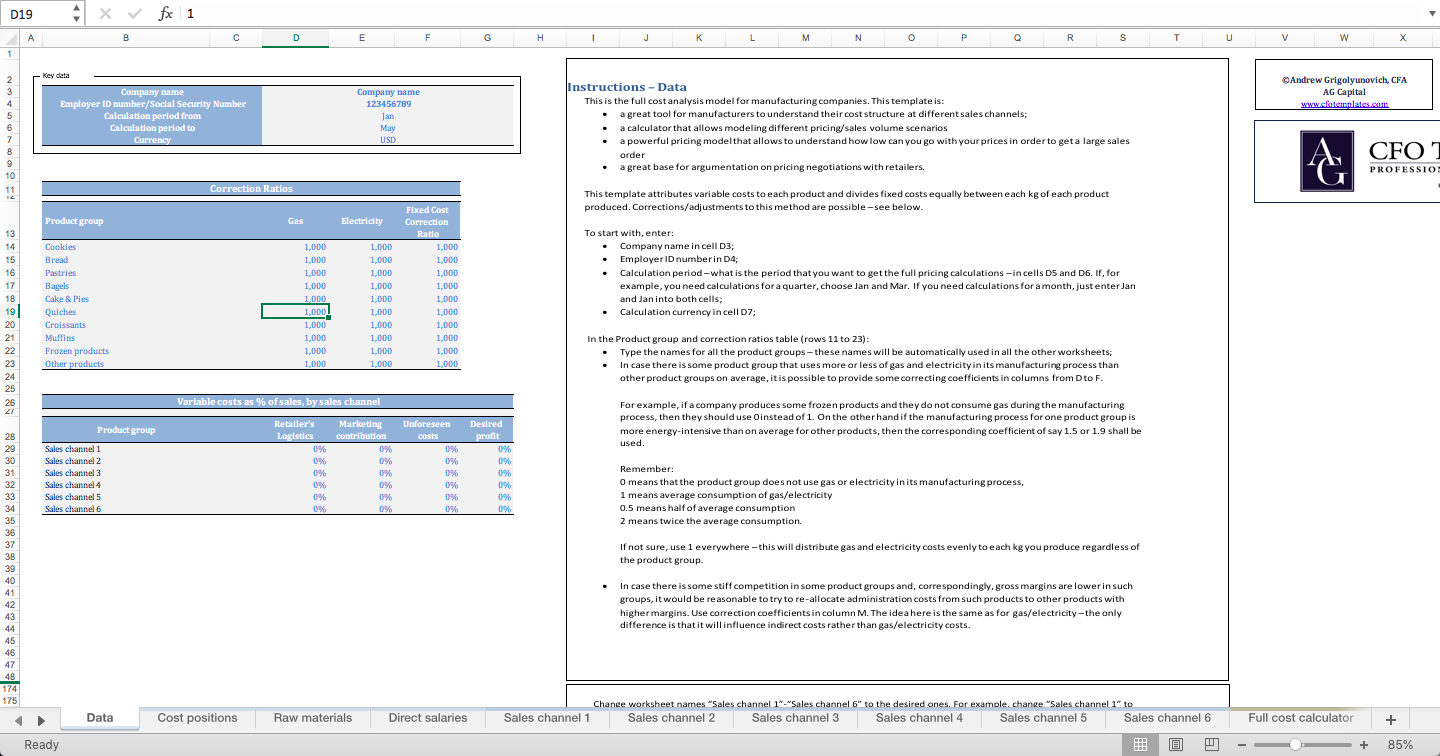Image resolution: width=1440 pixels, height=756 pixels.
Task: Click the select-all corner of the grid
Action: [x=9, y=38]
